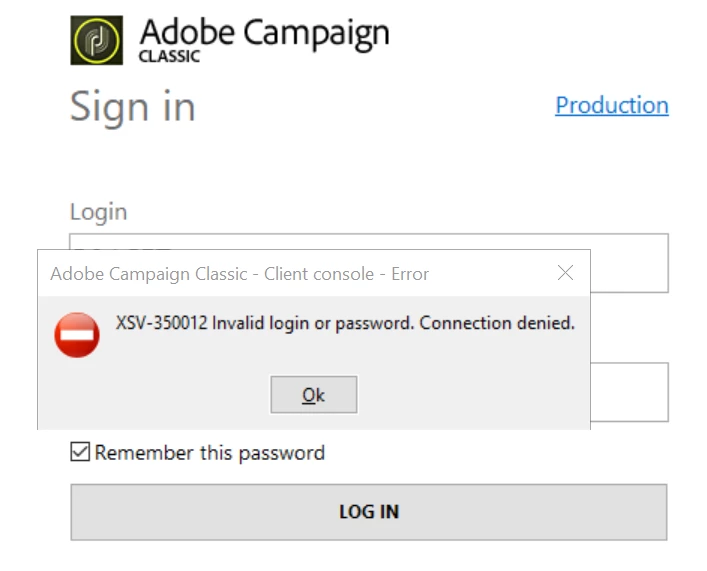Click the XSV-350012 error code

point(160,323)
